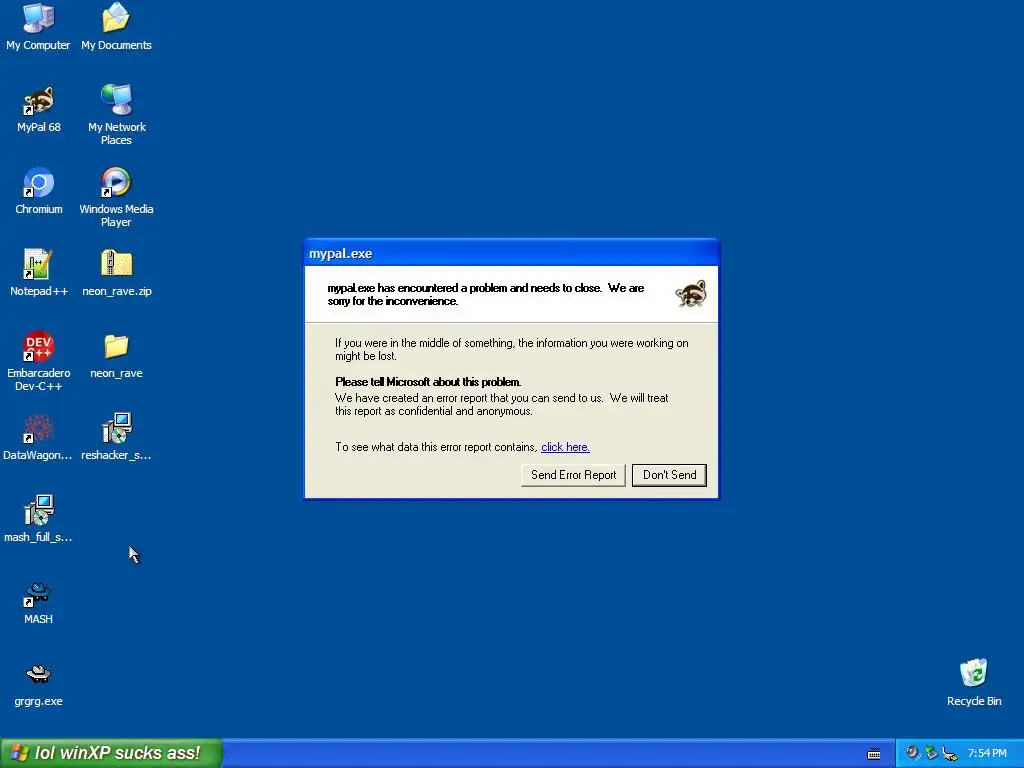Image resolution: width=1024 pixels, height=768 pixels.
Task: Click the "mypal.exe has encountered a problem" heading
Action: (485, 295)
